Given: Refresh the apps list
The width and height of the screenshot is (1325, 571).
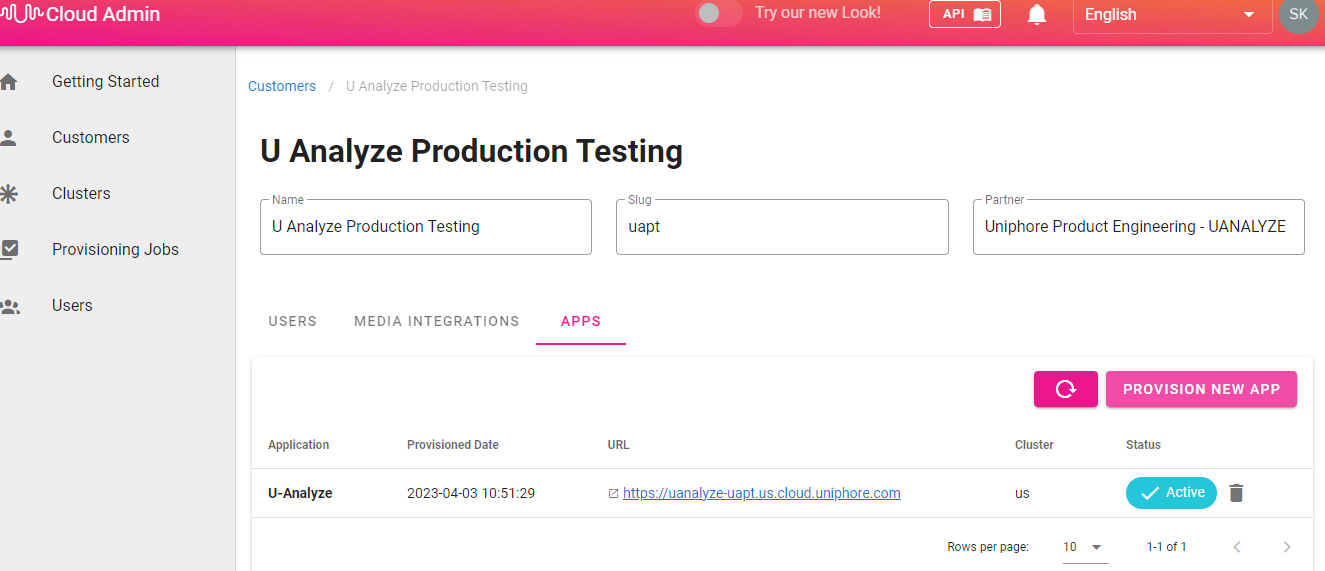Looking at the screenshot, I should point(1066,389).
